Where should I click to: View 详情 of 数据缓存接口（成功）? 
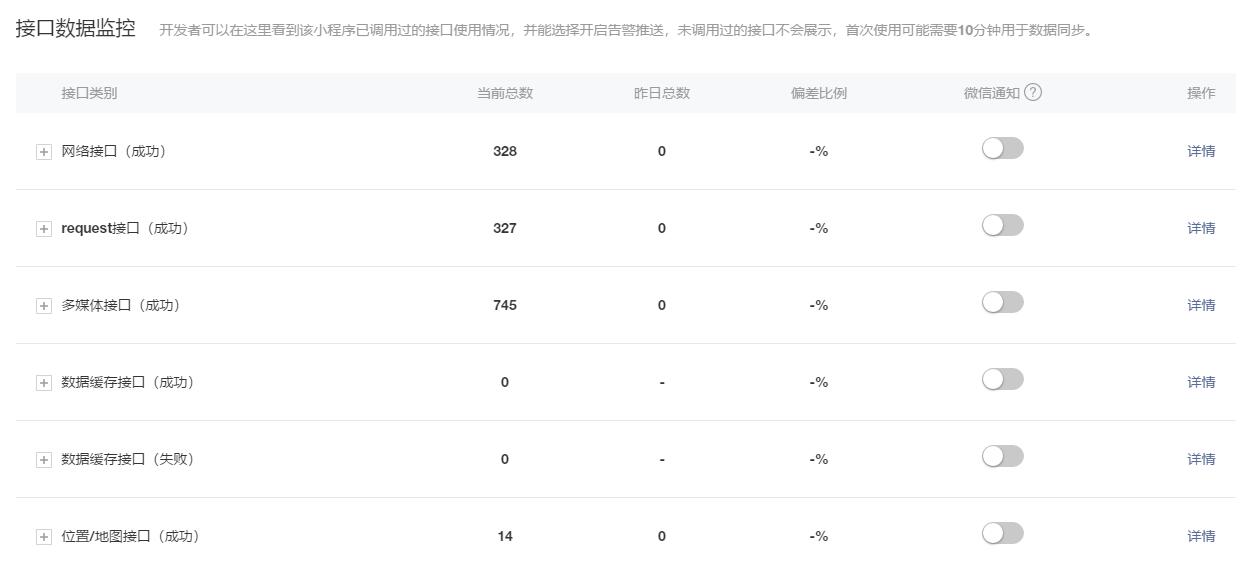pyautogui.click(x=1200, y=383)
